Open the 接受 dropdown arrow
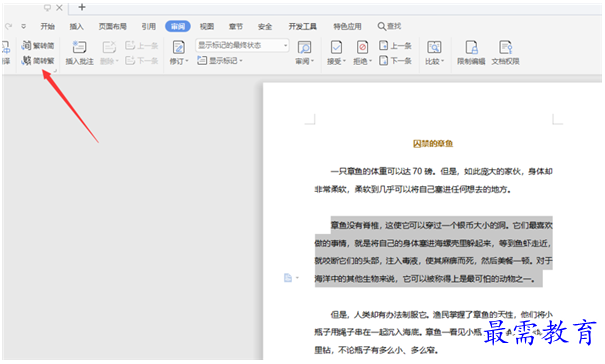Image resolution: width=605 pixels, height=364 pixels. [x=344, y=61]
